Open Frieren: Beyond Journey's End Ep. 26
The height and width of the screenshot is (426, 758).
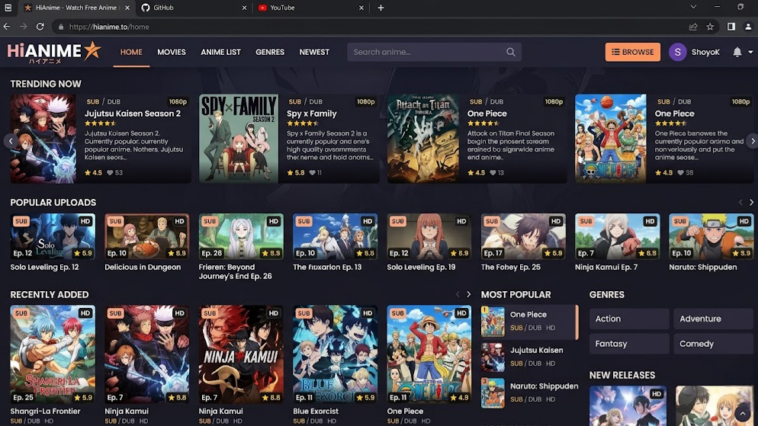pos(241,236)
